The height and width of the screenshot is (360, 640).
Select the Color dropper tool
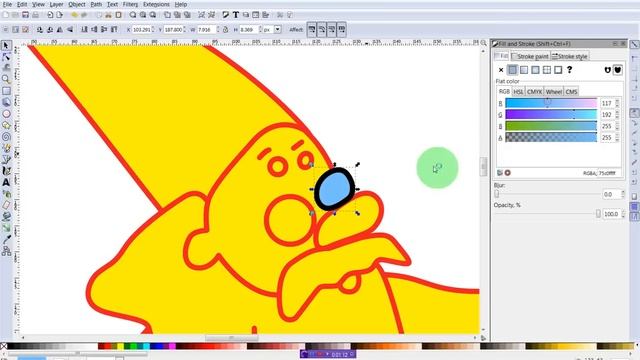pos(6,240)
